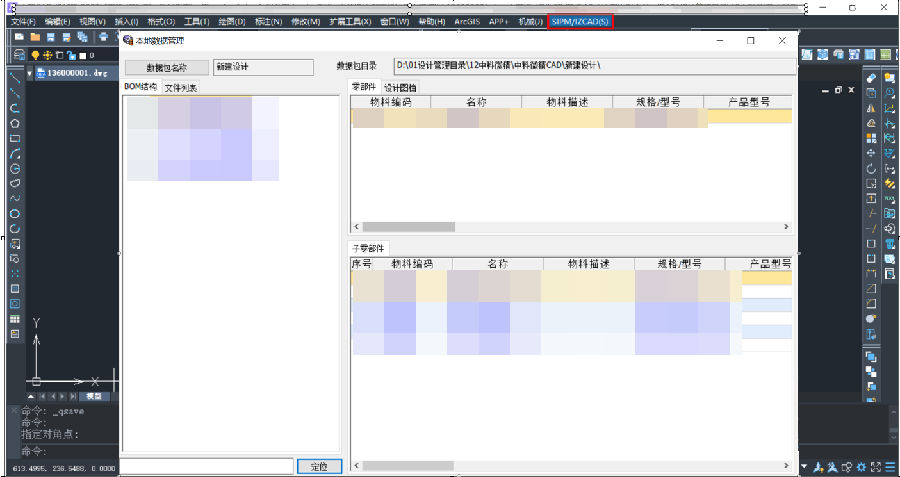Click the data package name field 新建设计
Viewport: 900px width, 477px height.
[x=263, y=67]
